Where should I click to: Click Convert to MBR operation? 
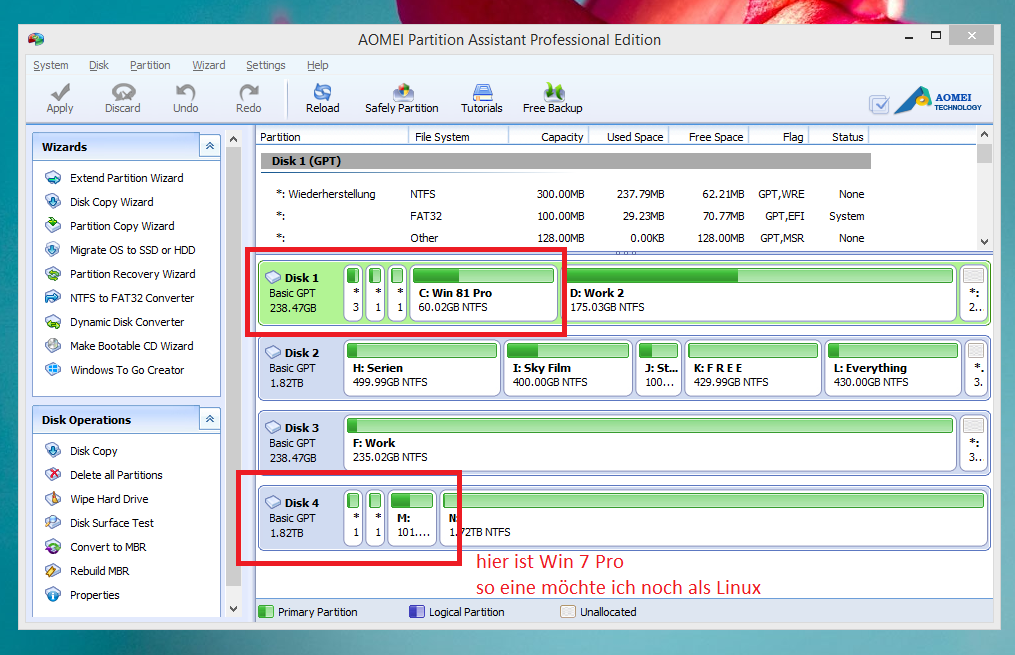[108, 547]
